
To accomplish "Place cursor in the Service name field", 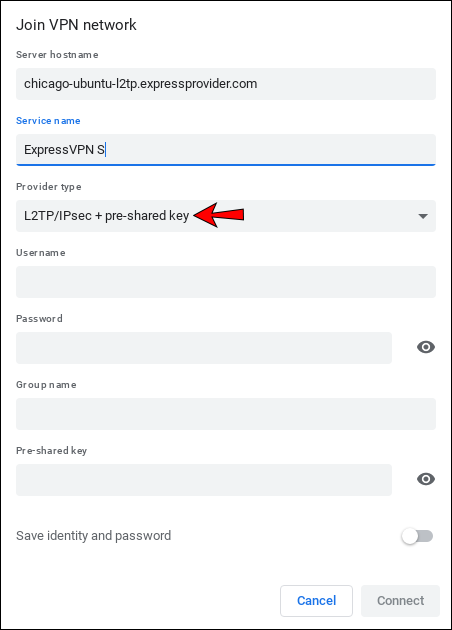I will (226, 150).
